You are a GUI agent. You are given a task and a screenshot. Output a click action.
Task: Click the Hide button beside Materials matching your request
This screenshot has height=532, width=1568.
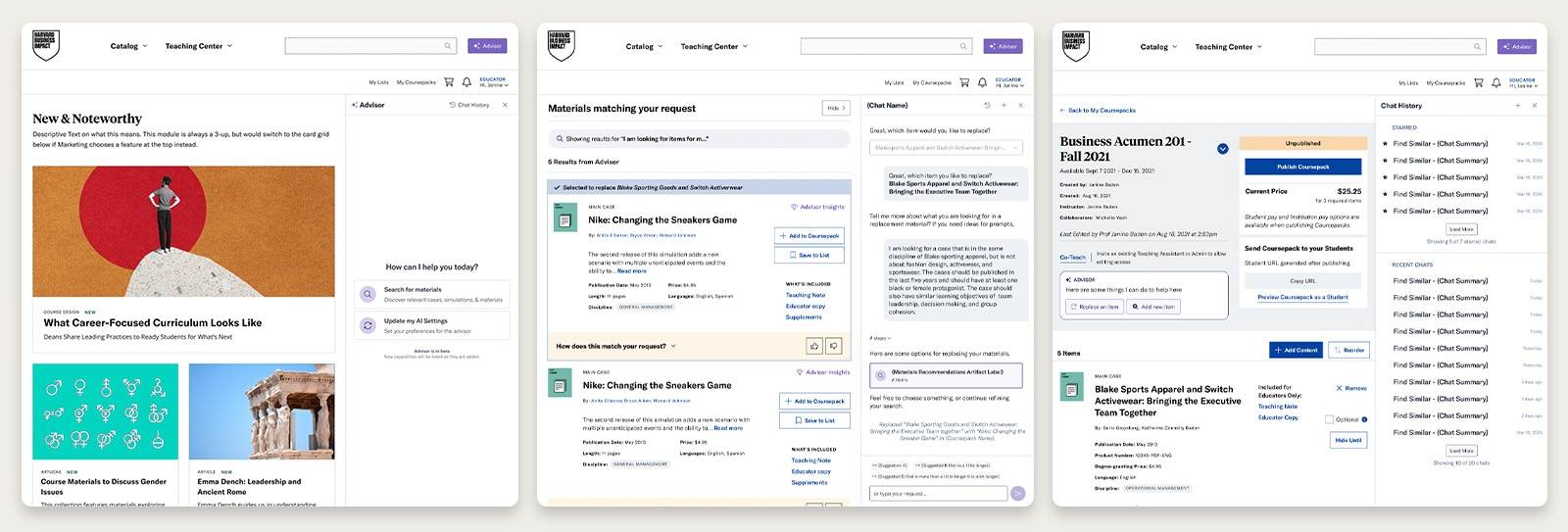coord(836,108)
